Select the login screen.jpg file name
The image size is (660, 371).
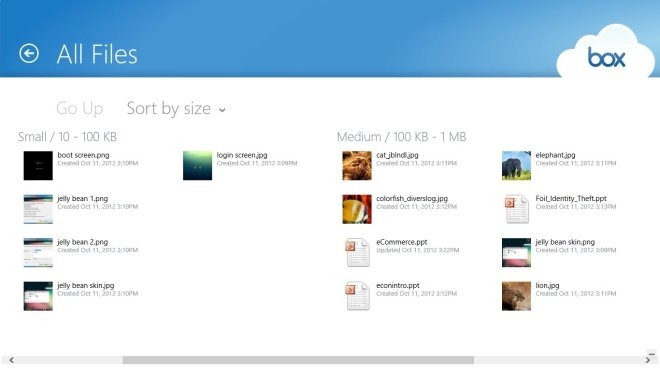point(242,155)
